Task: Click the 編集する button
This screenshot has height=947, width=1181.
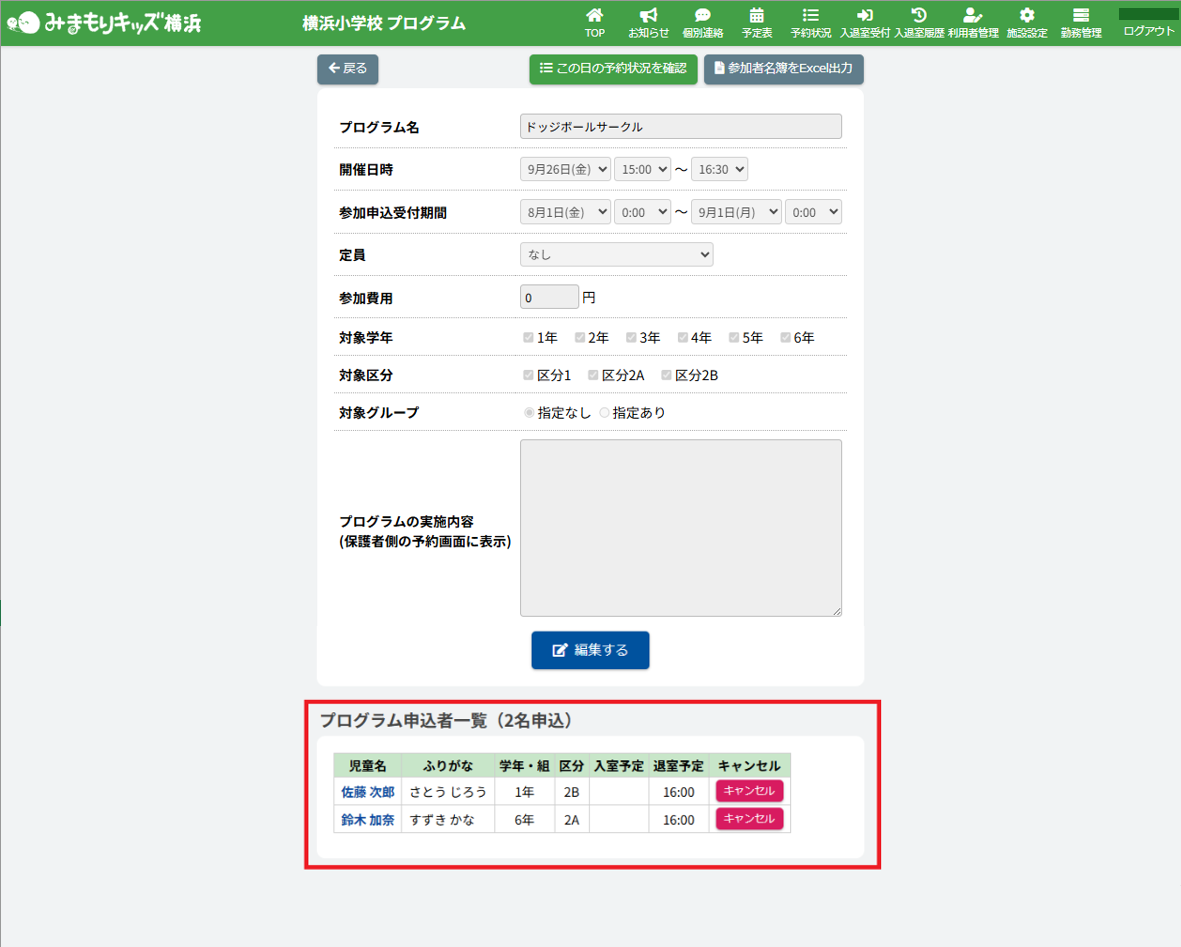Action: [x=590, y=650]
